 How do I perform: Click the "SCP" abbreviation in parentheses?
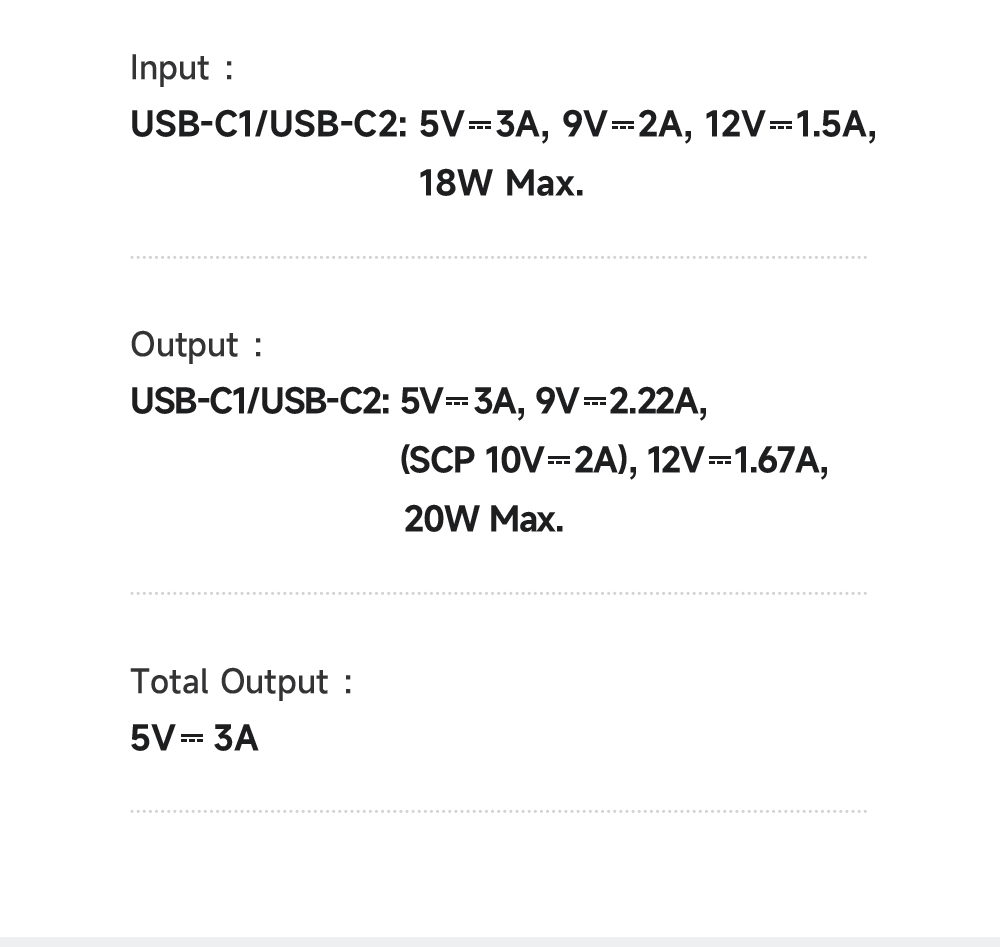tap(442, 461)
